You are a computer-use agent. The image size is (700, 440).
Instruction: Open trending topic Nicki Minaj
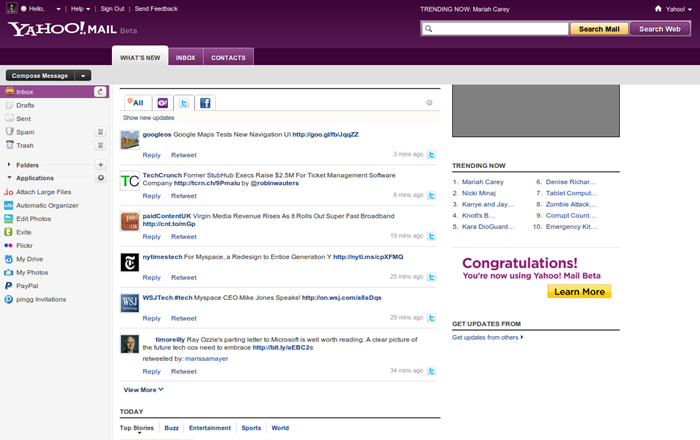[479, 193]
